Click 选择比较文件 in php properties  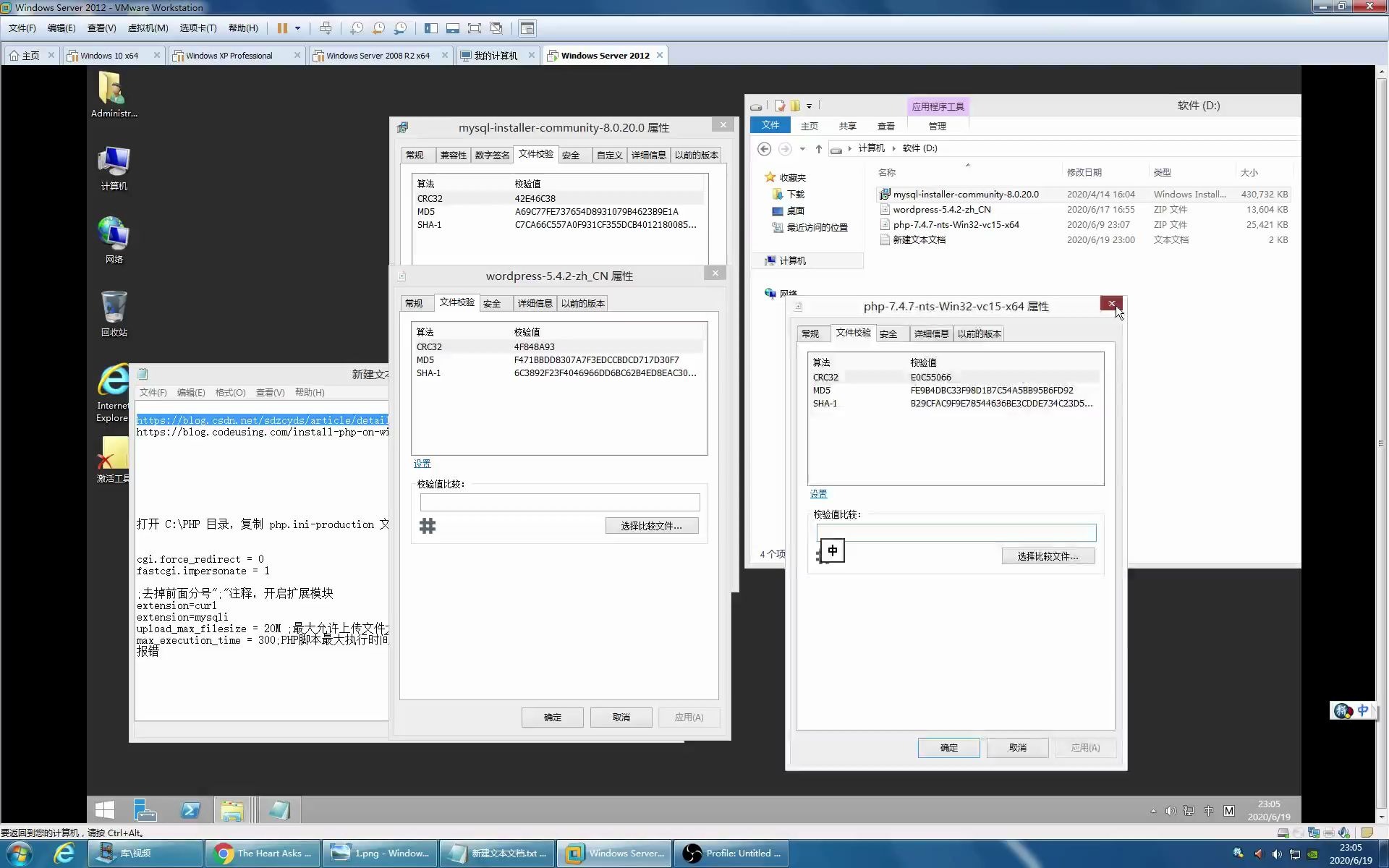(x=1048, y=556)
